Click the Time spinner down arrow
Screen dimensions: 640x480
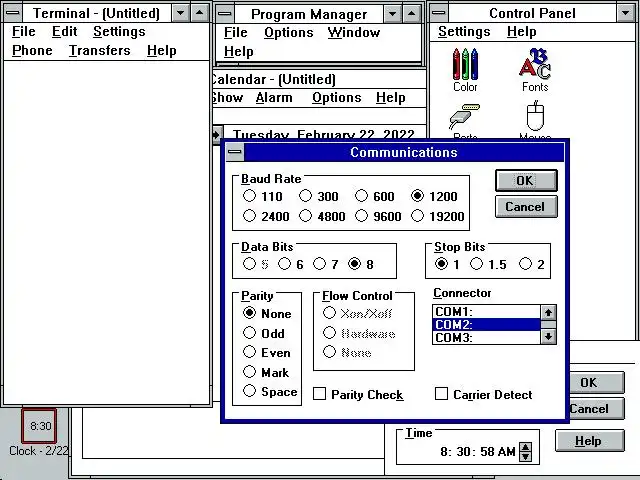coord(525,457)
